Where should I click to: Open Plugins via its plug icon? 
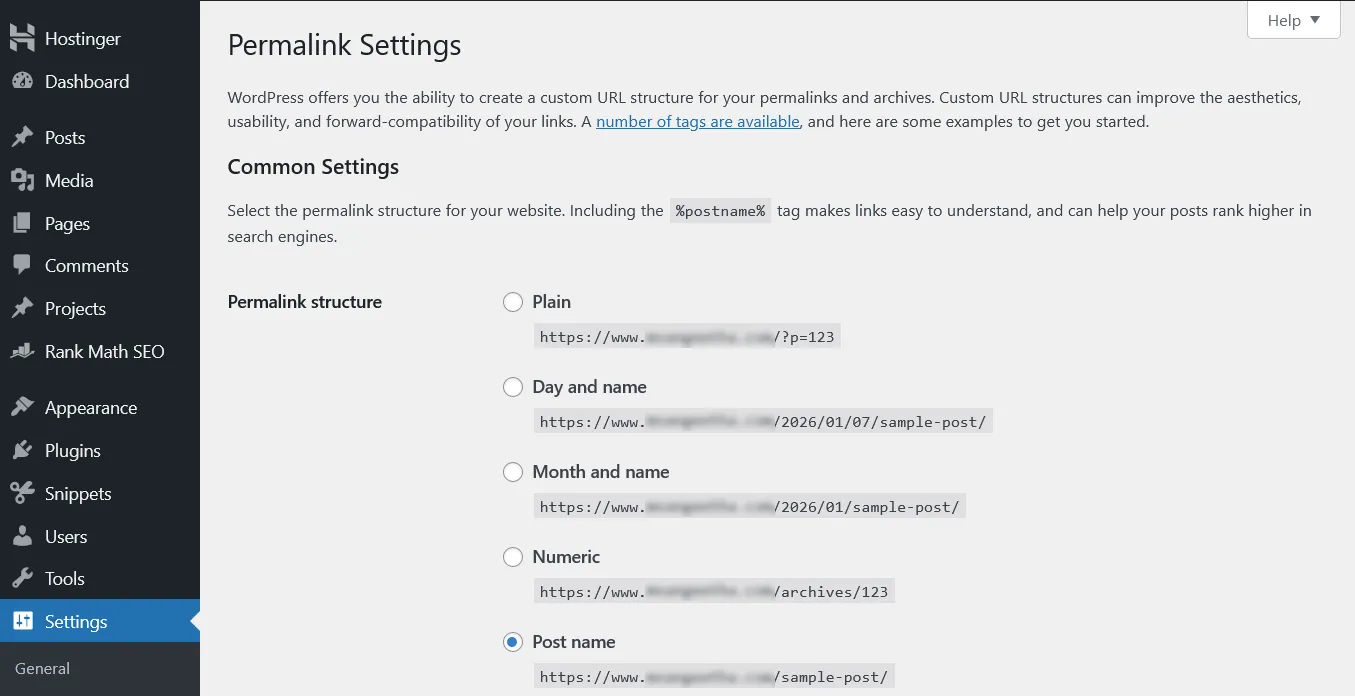22,450
